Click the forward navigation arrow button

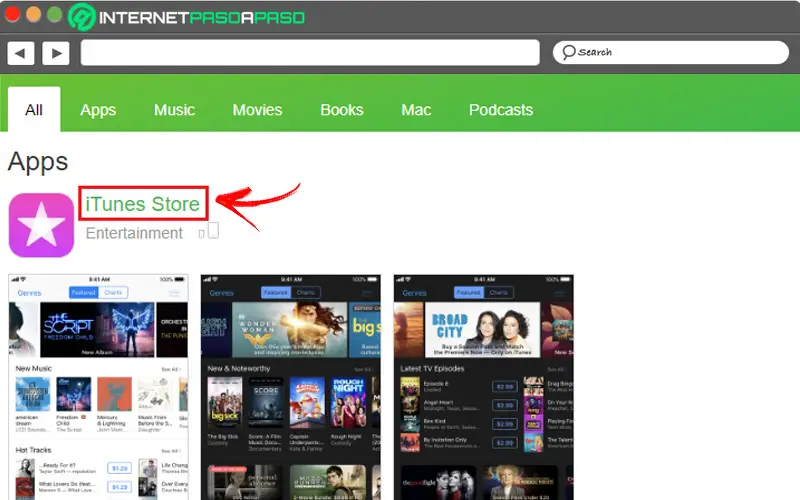[56, 53]
